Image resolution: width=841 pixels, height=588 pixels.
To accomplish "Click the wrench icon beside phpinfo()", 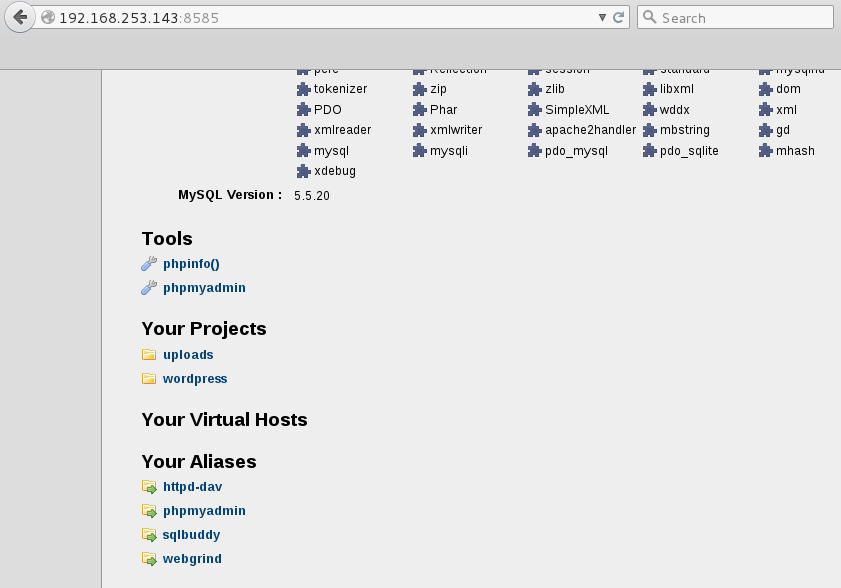I will pos(149,264).
